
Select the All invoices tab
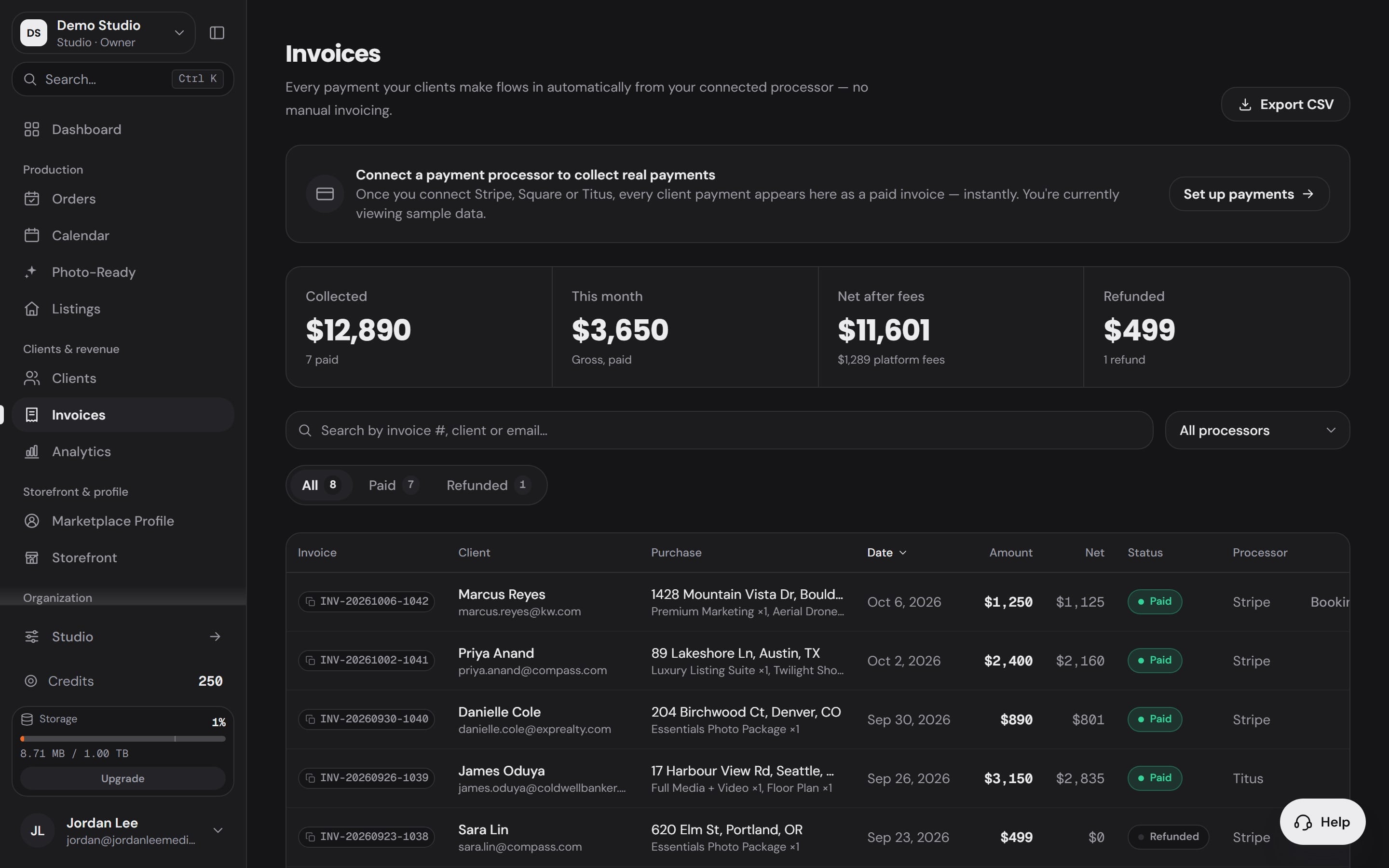point(321,486)
